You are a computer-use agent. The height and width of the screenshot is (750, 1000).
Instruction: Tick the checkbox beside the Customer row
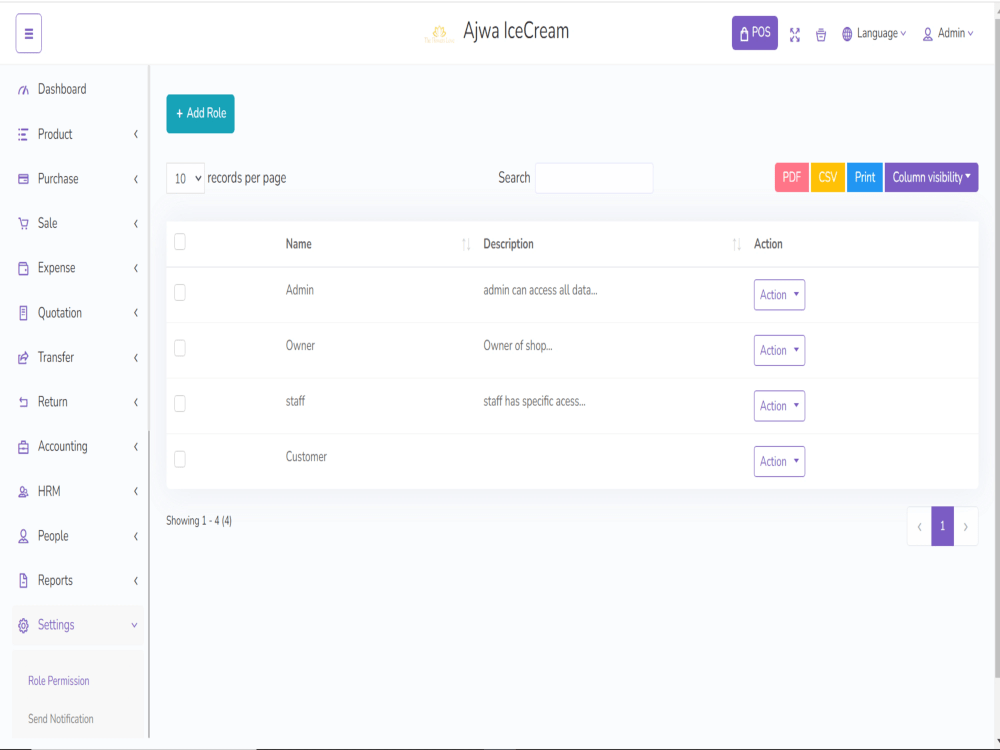click(181, 459)
